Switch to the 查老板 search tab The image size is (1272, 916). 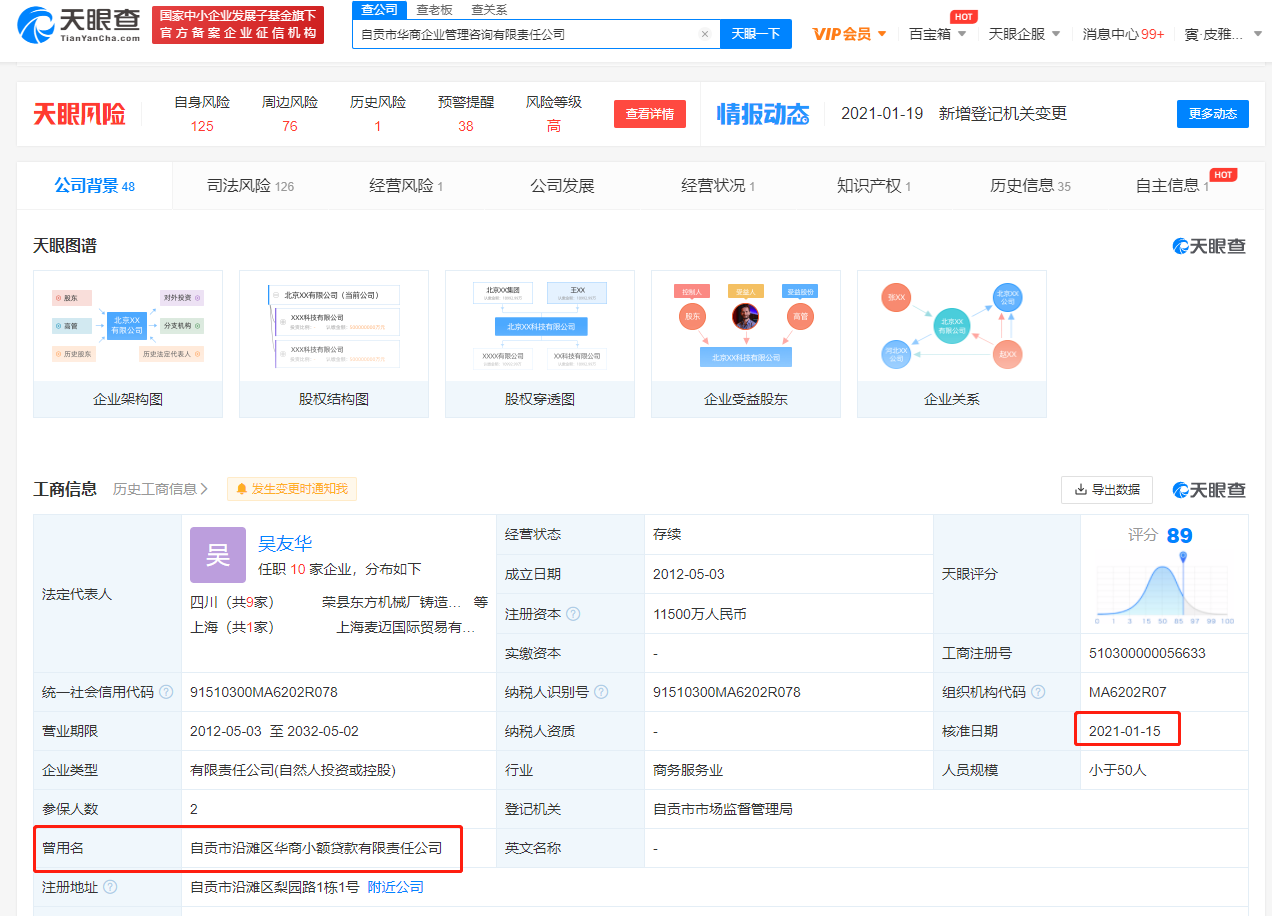click(434, 9)
